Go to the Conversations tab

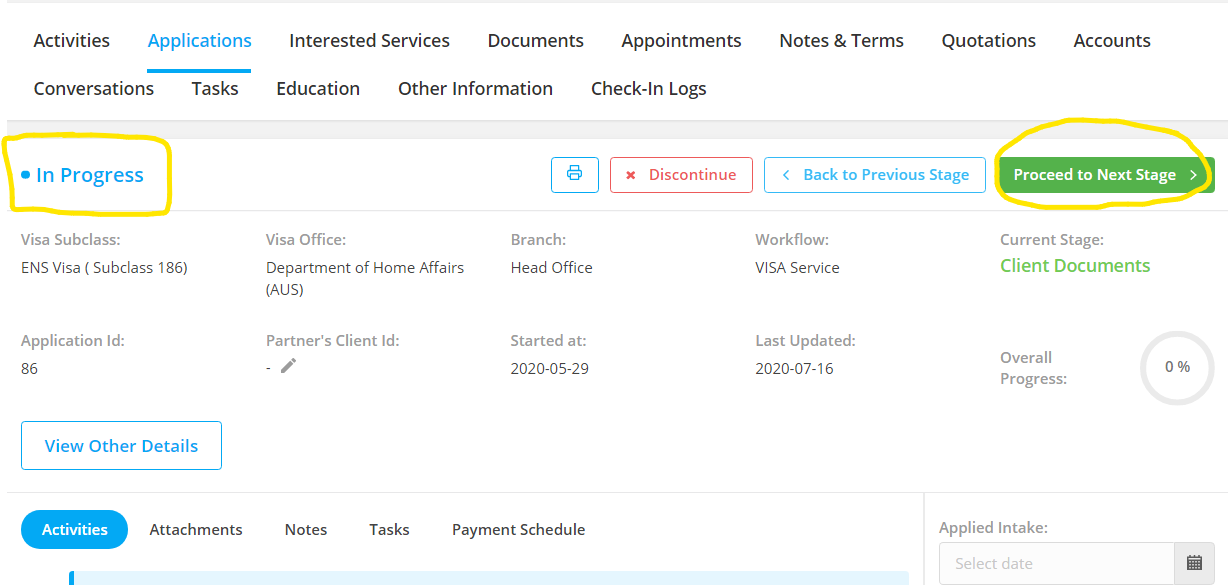coord(93,88)
